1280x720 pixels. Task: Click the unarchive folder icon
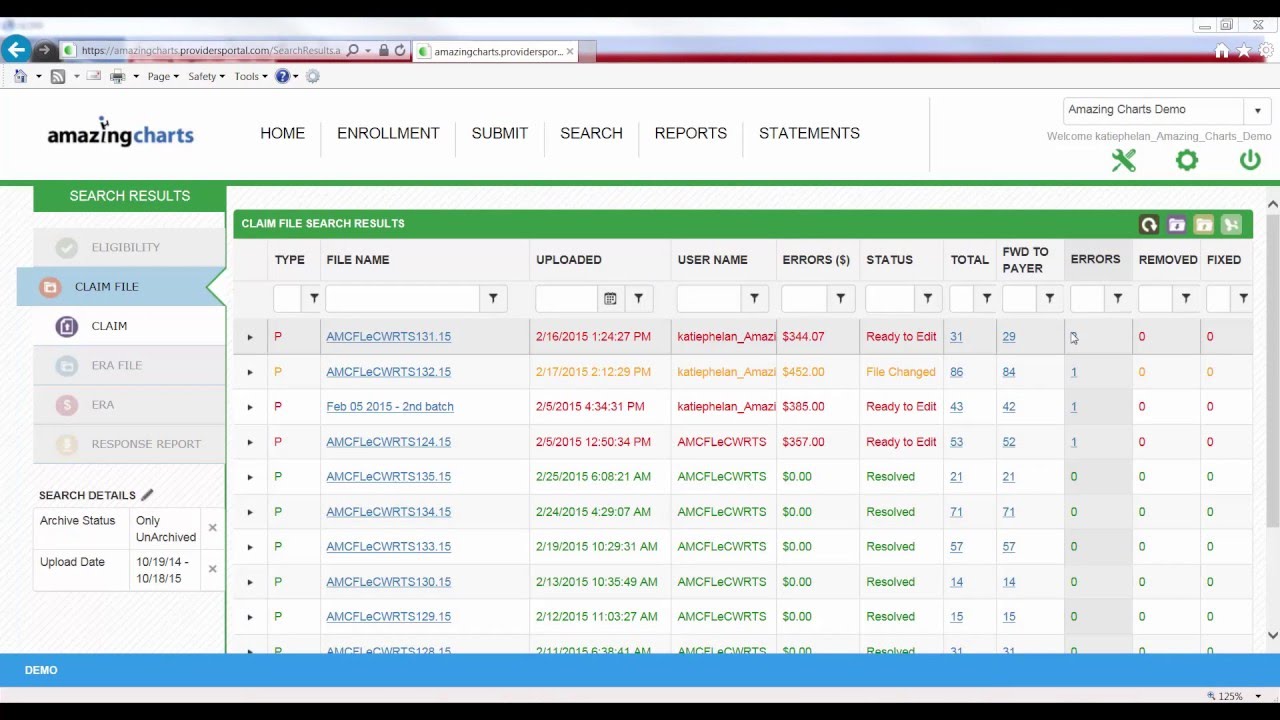click(1203, 224)
